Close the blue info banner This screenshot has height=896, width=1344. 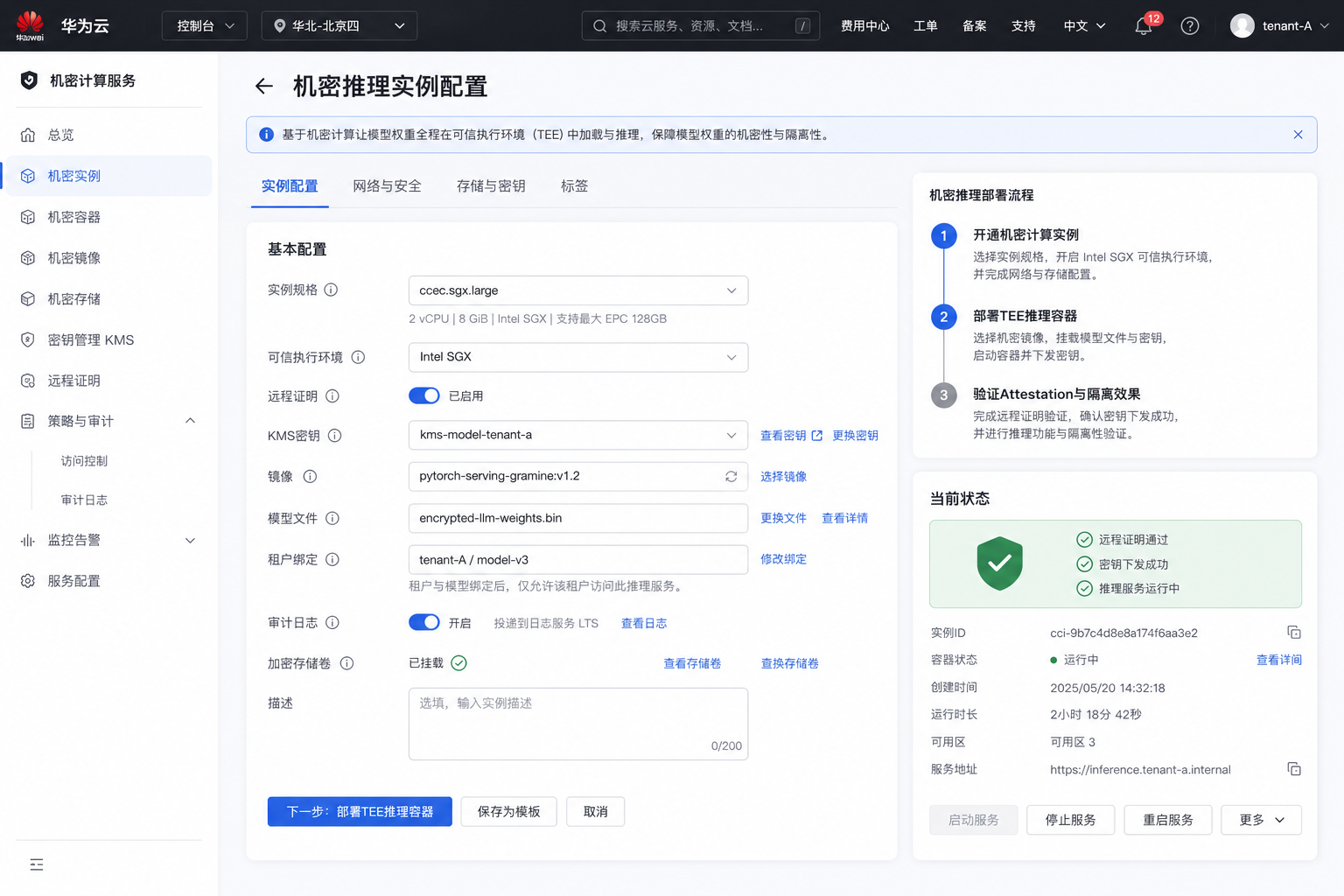pos(1298,135)
